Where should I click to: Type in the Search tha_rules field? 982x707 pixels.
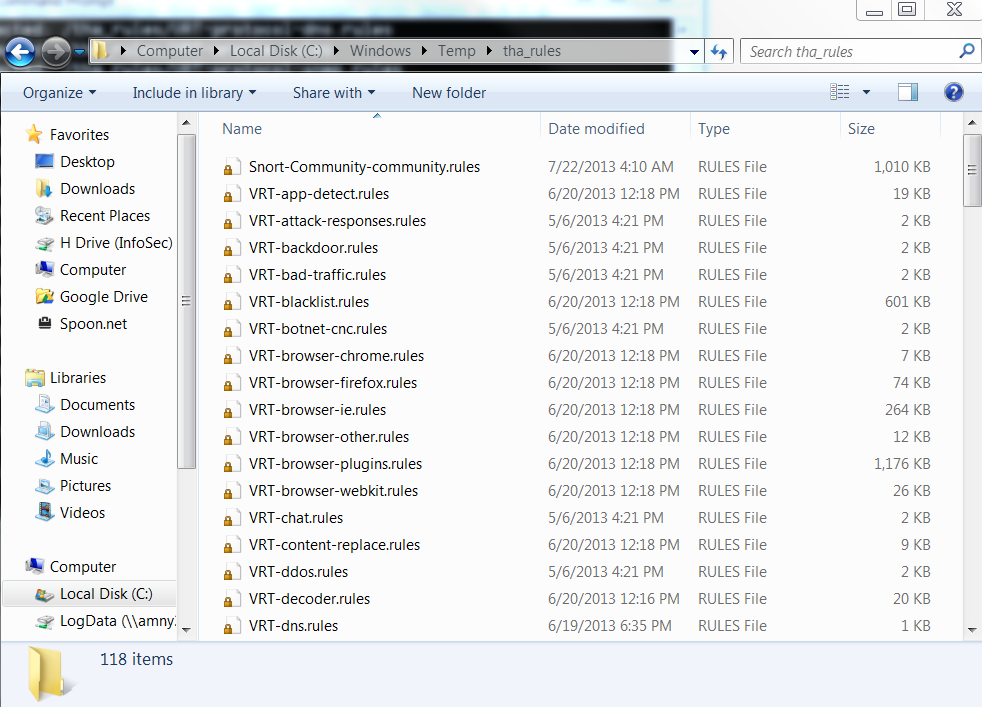click(x=850, y=52)
